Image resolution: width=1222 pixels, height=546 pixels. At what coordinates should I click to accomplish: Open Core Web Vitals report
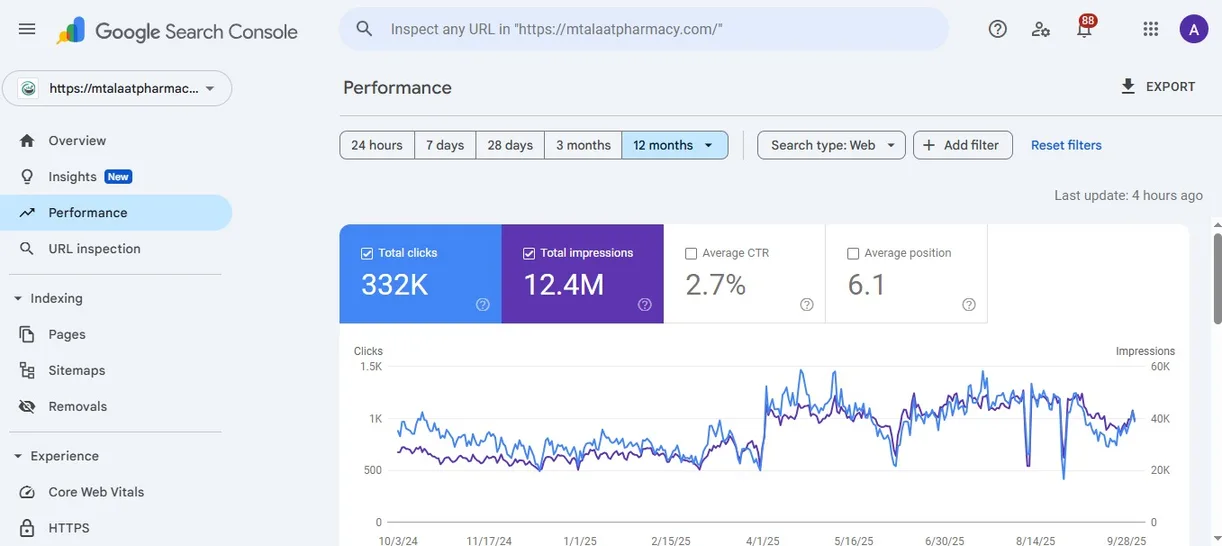coord(116,493)
